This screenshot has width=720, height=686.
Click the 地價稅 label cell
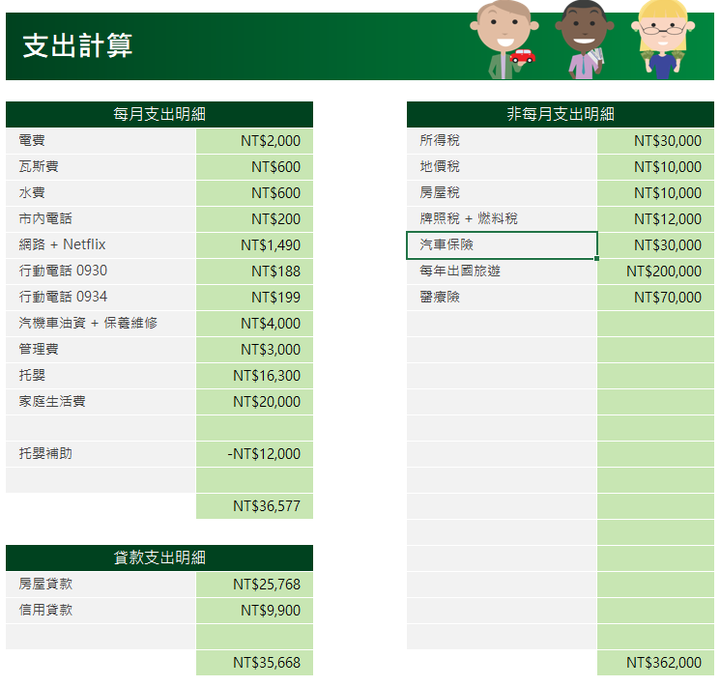click(502, 167)
